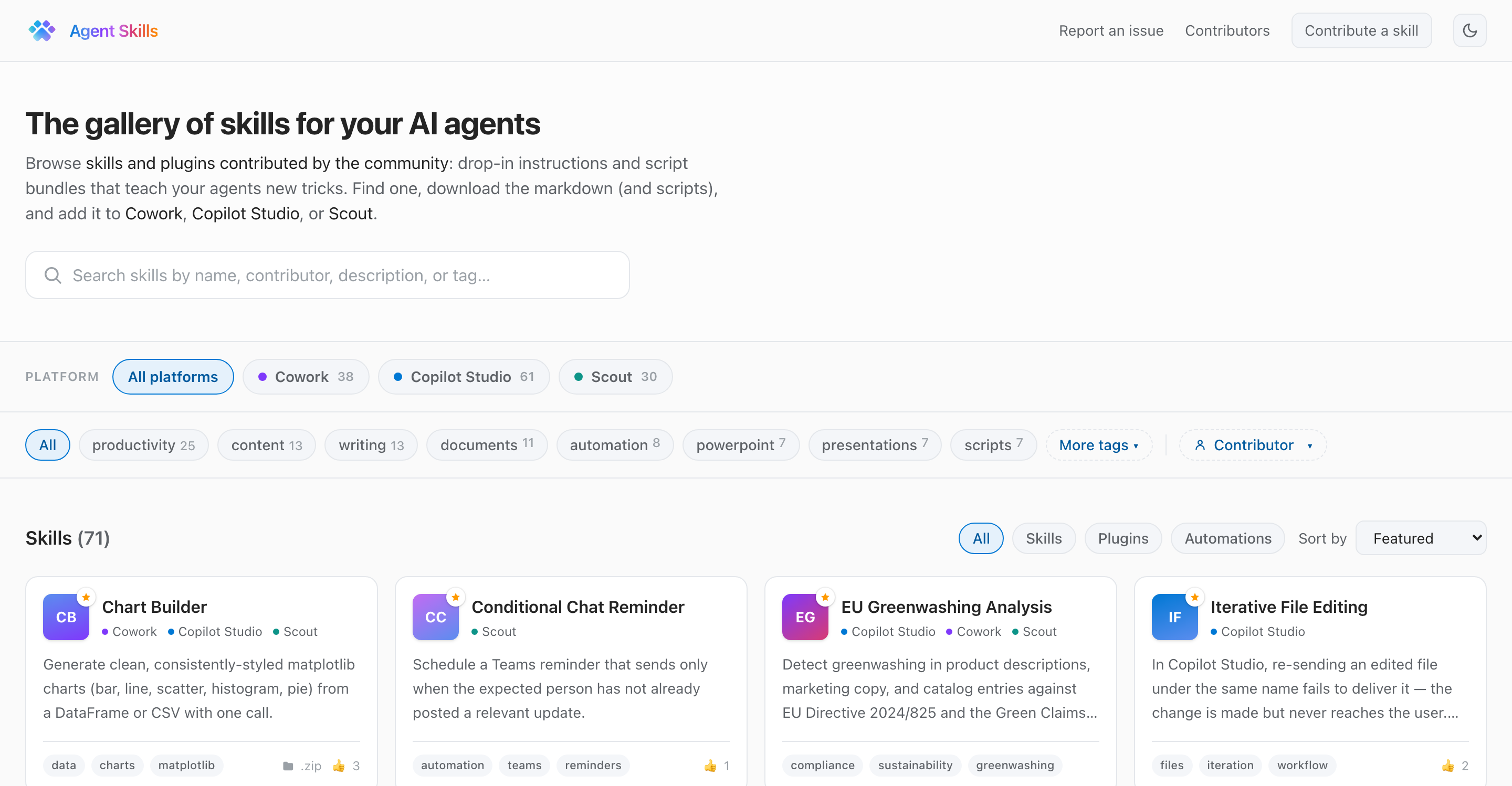Select the All platforms filter
Screen dimensions: 1512x786
[x=173, y=377]
